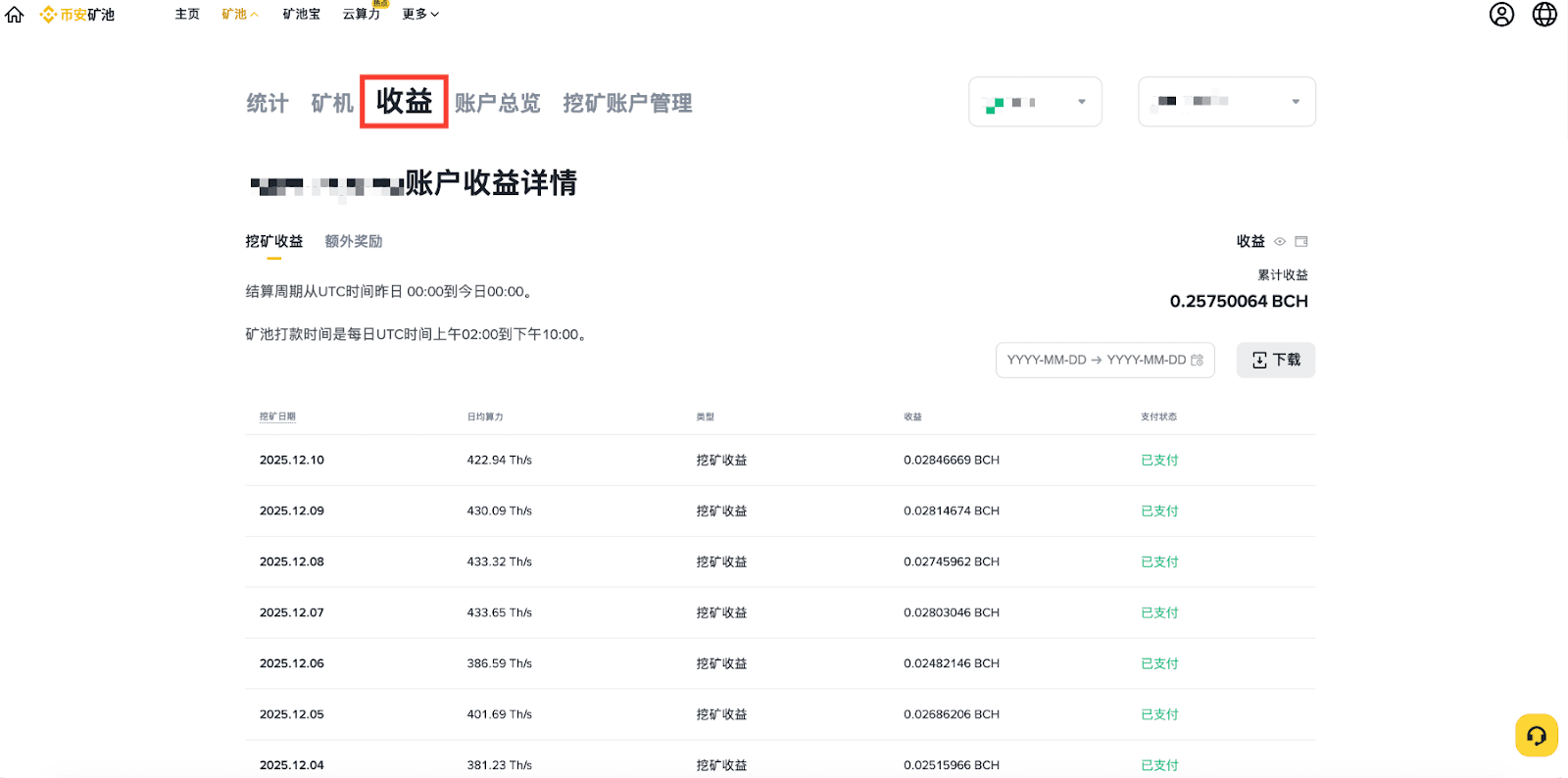Image resolution: width=1568 pixels, height=778 pixels.
Task: Click the 支付状态 column header
Action: 1158,416
